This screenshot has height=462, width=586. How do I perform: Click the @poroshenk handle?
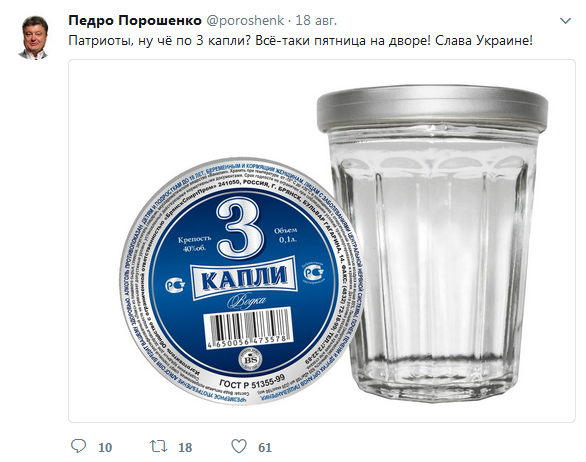(245, 21)
